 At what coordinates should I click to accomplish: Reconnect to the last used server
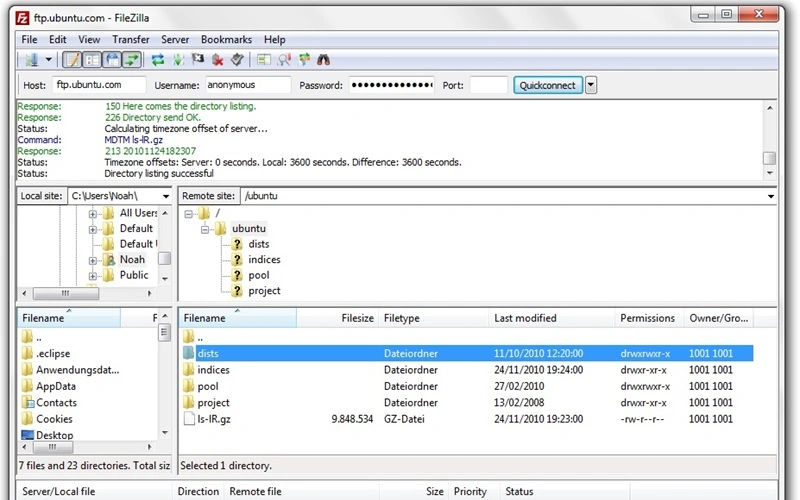click(237, 60)
